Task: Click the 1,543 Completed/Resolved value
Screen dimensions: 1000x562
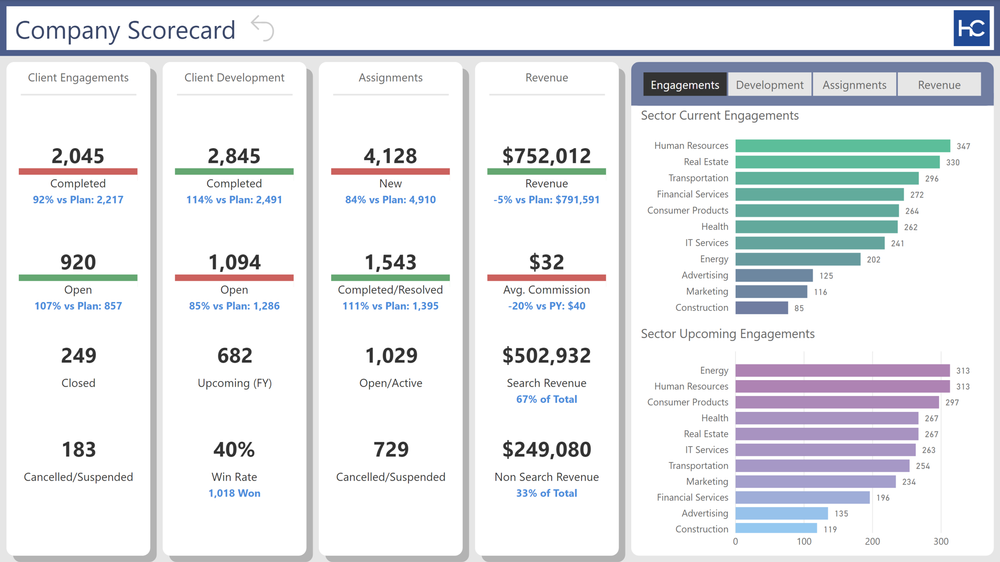Action: (390, 262)
